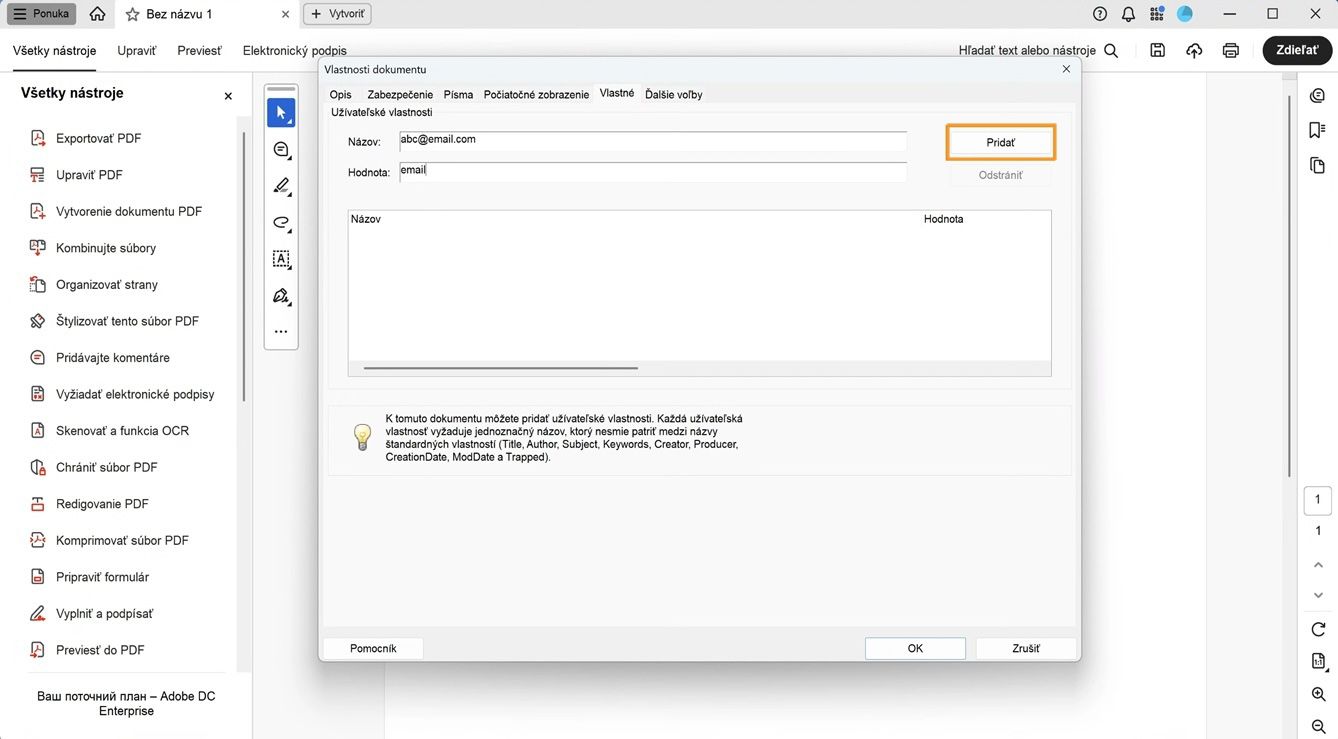Click the Zrušiť cancel button
The height and width of the screenshot is (739, 1338).
(x=1026, y=649)
